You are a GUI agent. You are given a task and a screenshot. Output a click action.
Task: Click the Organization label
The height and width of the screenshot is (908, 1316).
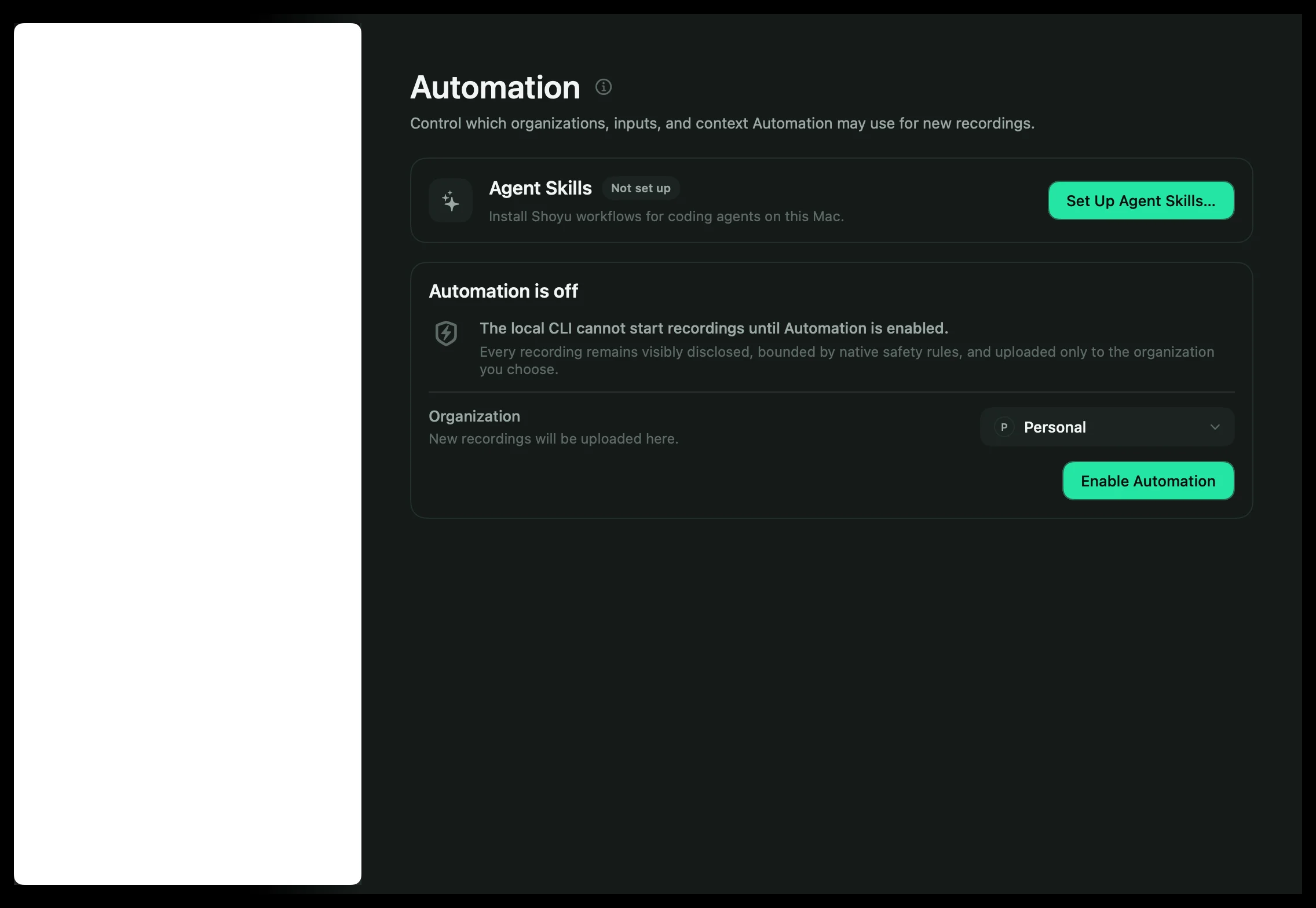[x=474, y=416]
